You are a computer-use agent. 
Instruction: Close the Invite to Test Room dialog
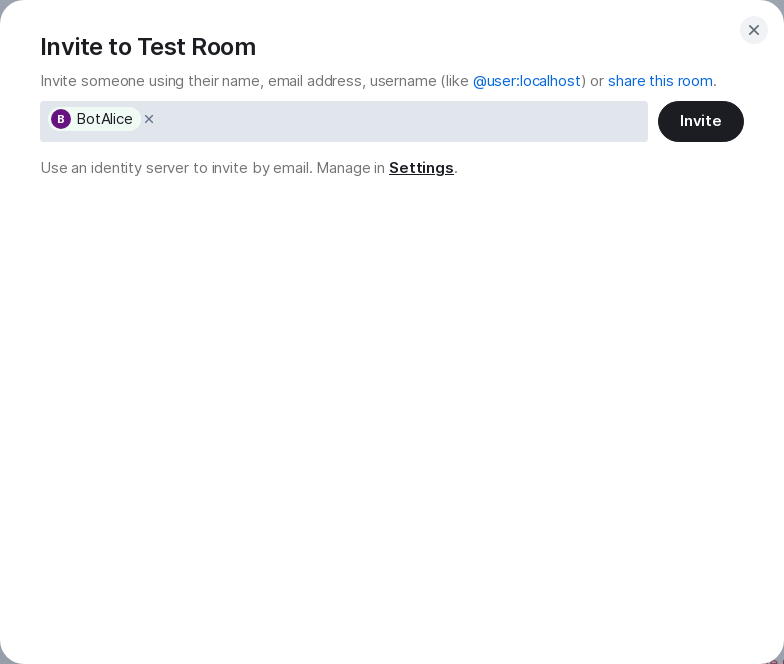tap(754, 30)
